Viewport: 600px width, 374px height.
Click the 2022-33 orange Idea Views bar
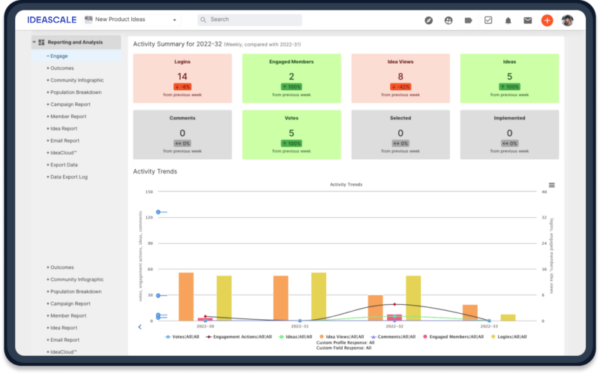click(x=470, y=313)
